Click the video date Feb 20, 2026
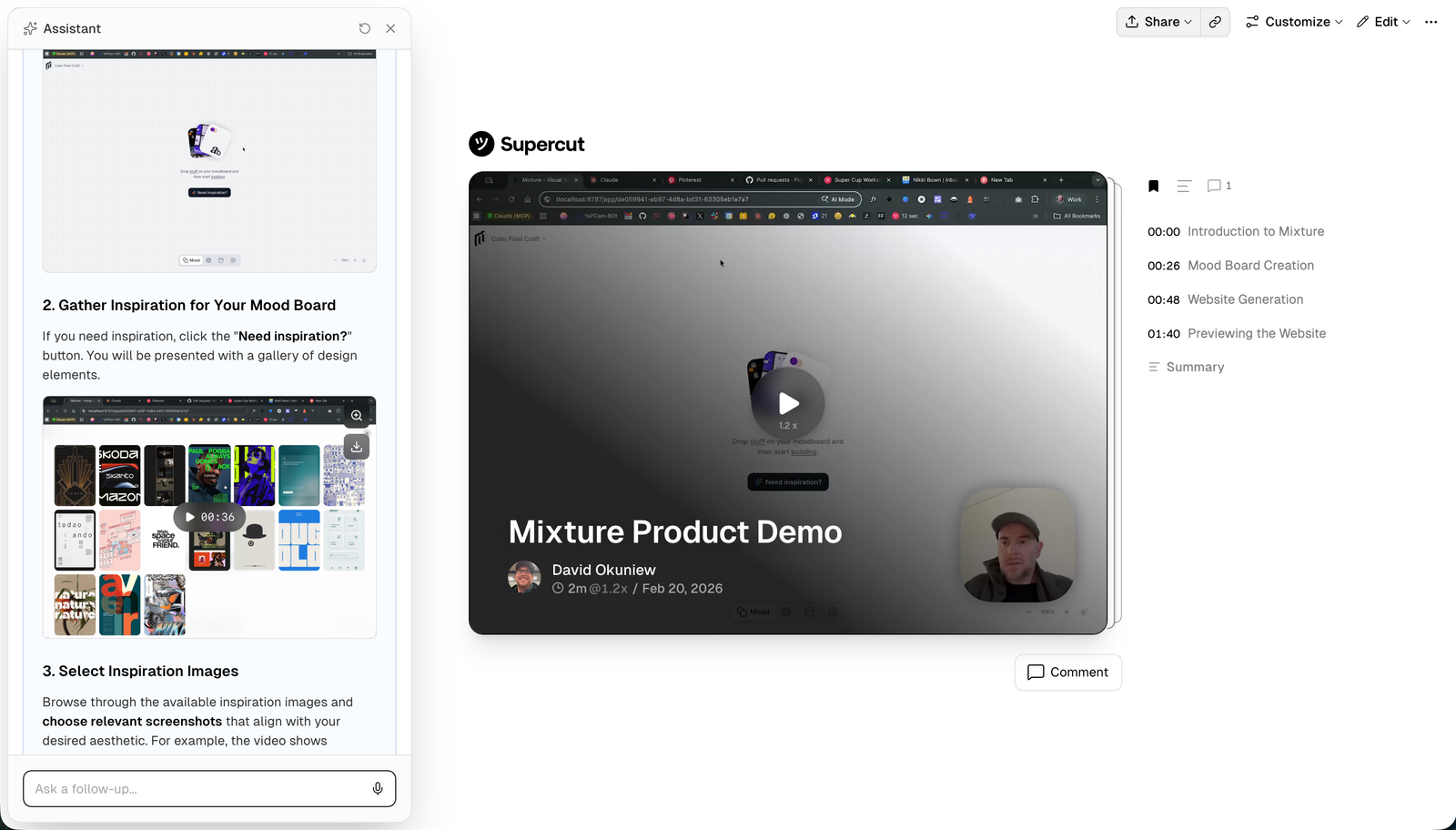This screenshot has height=830, width=1456. pyautogui.click(x=682, y=589)
